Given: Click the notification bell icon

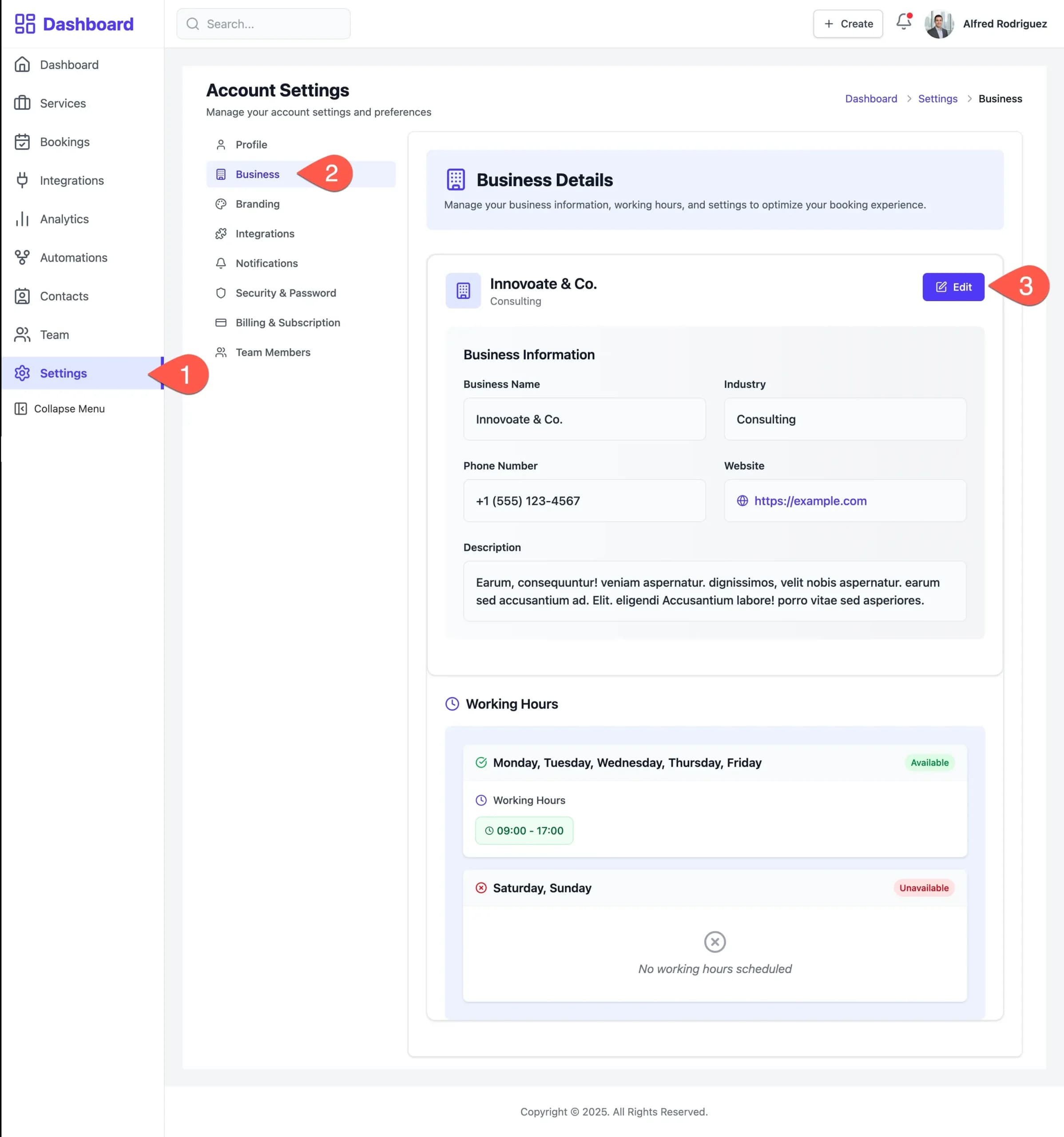Looking at the screenshot, I should click(903, 22).
